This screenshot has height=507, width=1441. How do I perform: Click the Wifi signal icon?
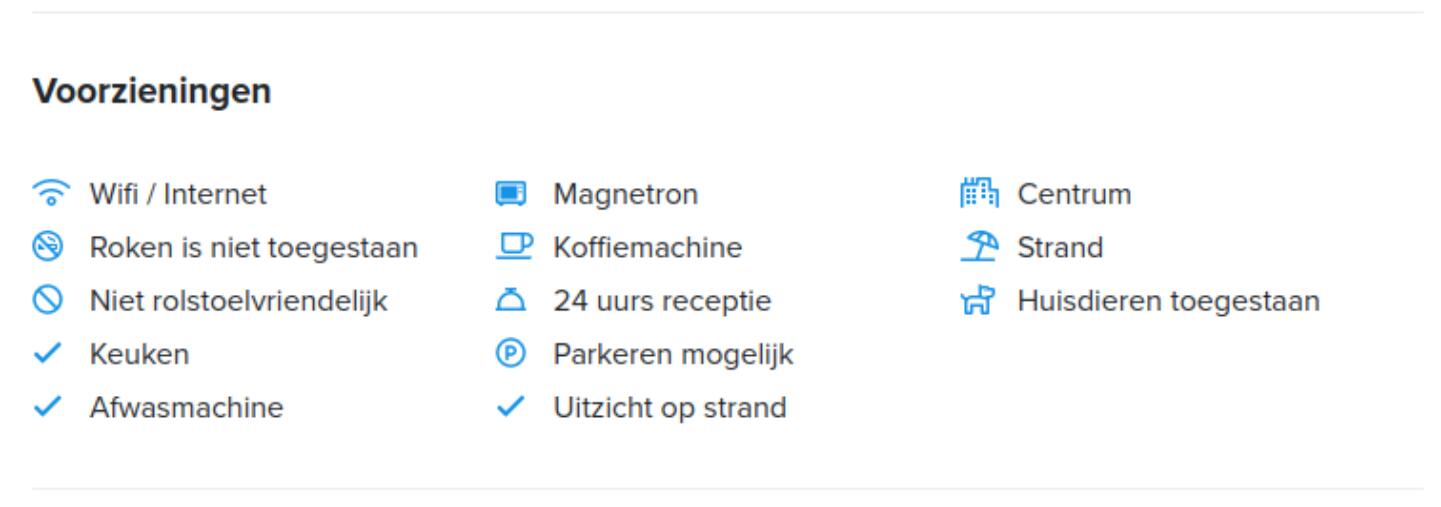tap(47, 194)
